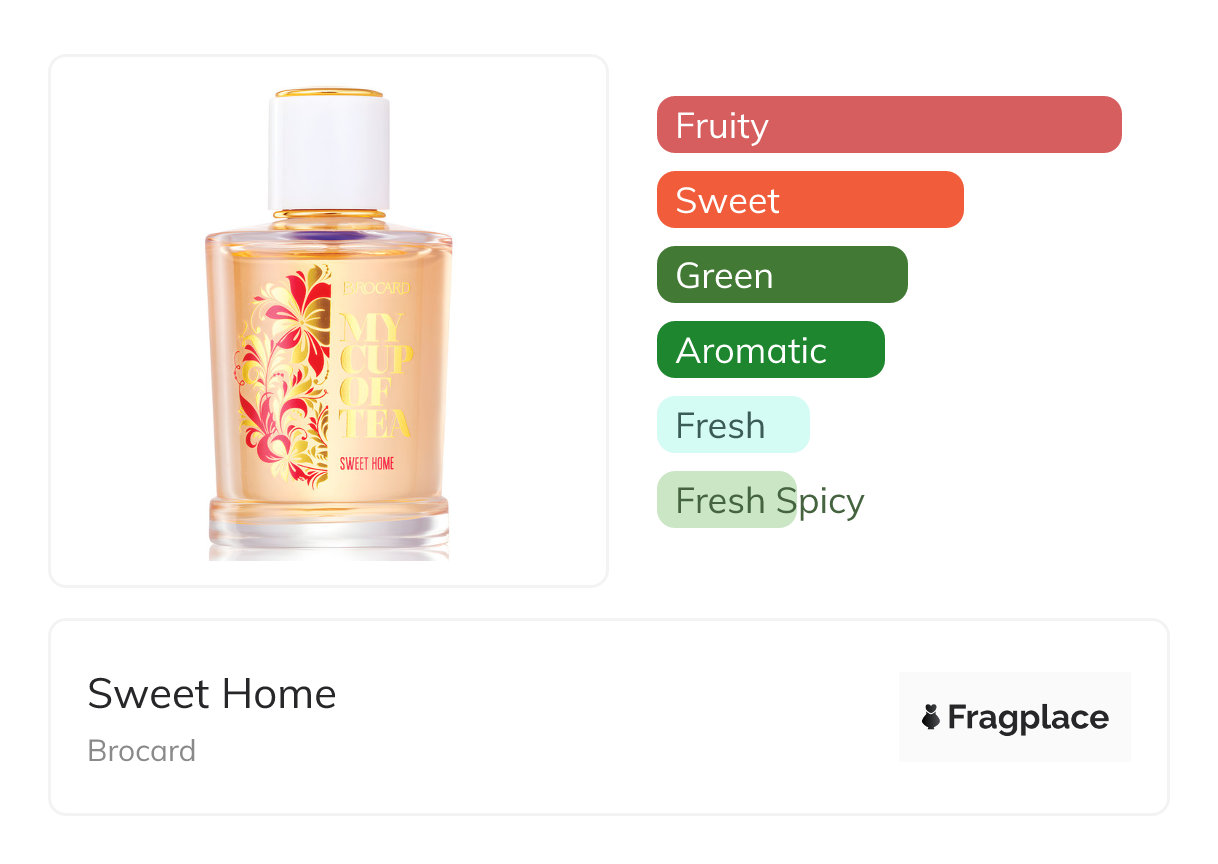
Task: Open the Sweet Home perfume title
Action: tap(212, 694)
